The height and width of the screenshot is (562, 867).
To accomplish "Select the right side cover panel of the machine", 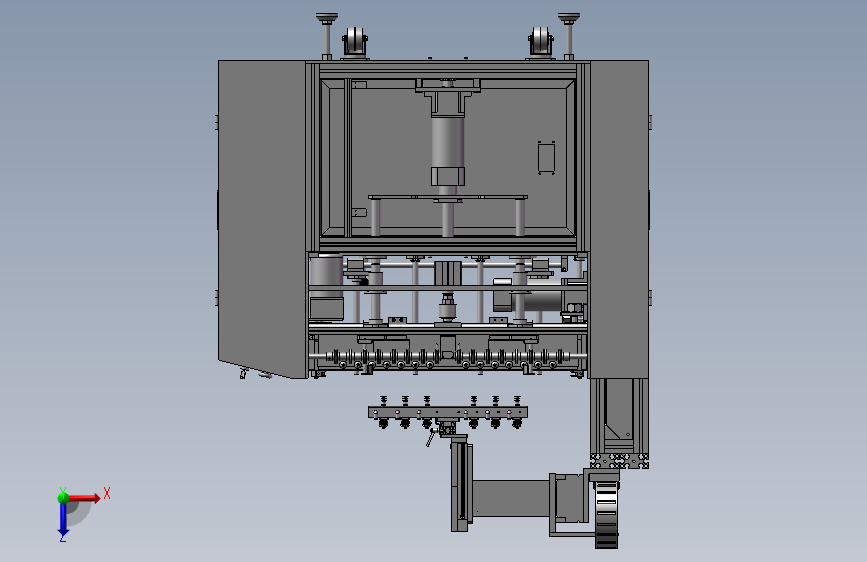I will click(x=619, y=218).
